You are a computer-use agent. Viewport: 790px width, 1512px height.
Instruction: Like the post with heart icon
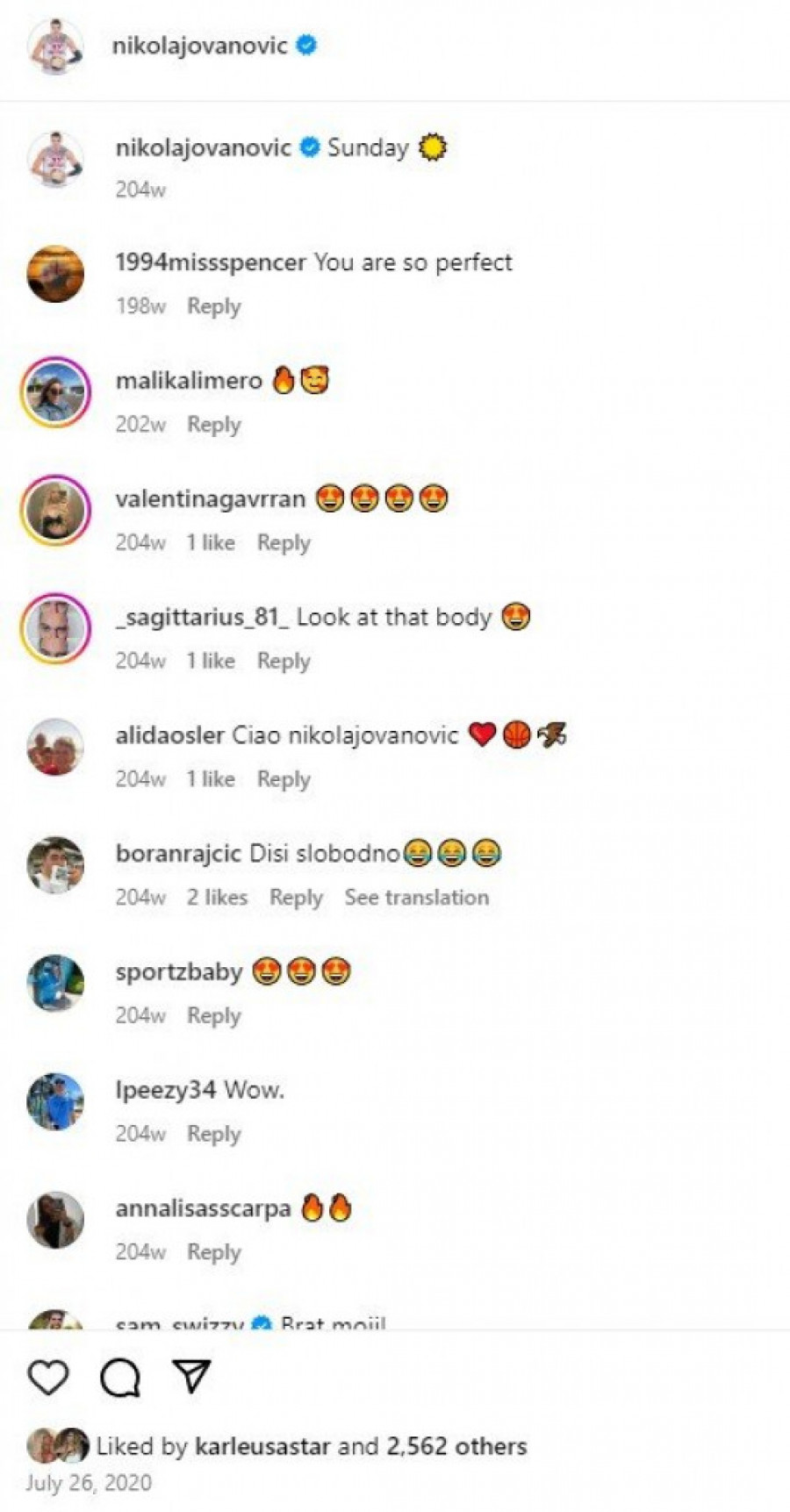[x=48, y=1377]
